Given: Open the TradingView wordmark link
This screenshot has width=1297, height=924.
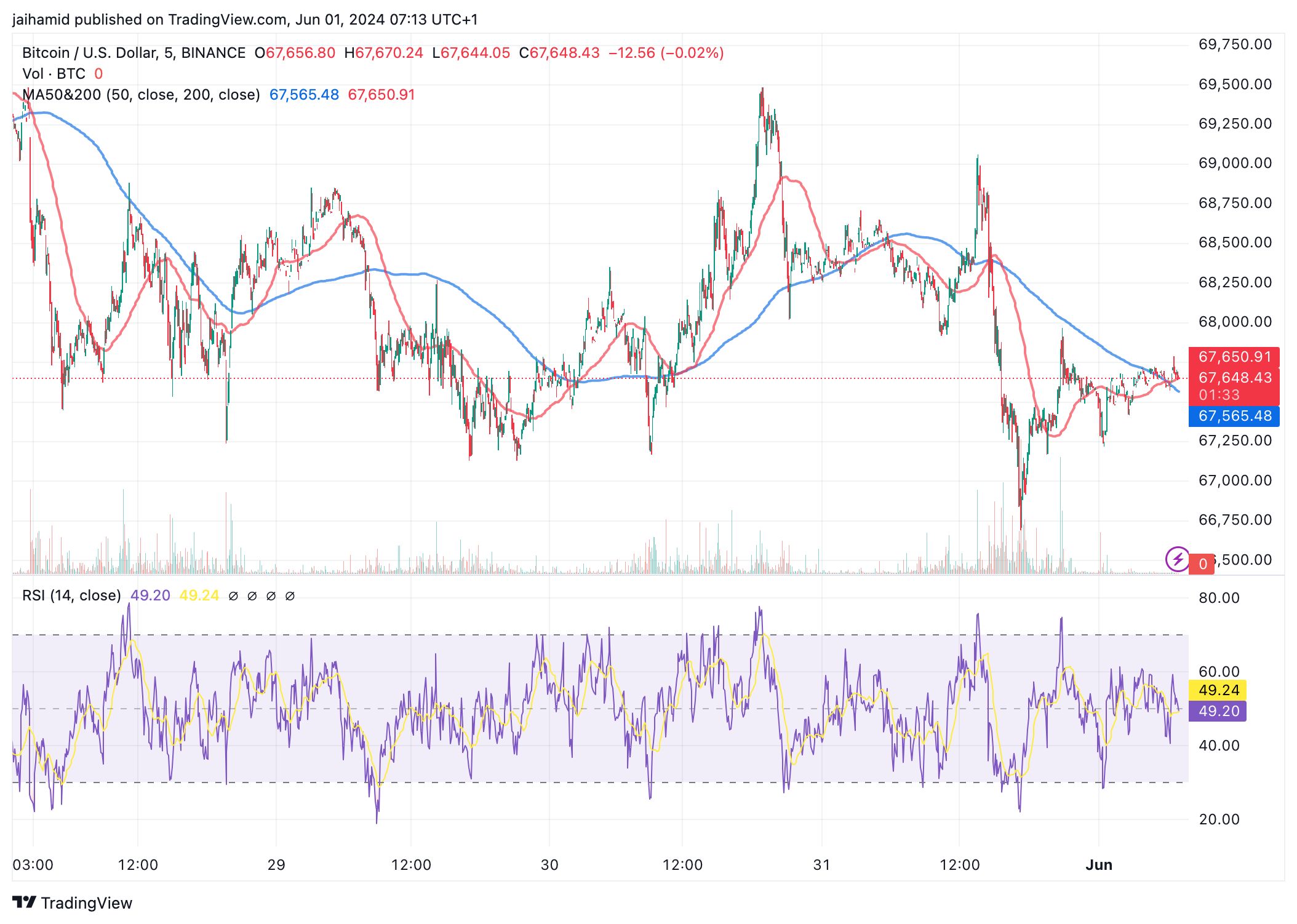Looking at the screenshot, I should tap(86, 902).
